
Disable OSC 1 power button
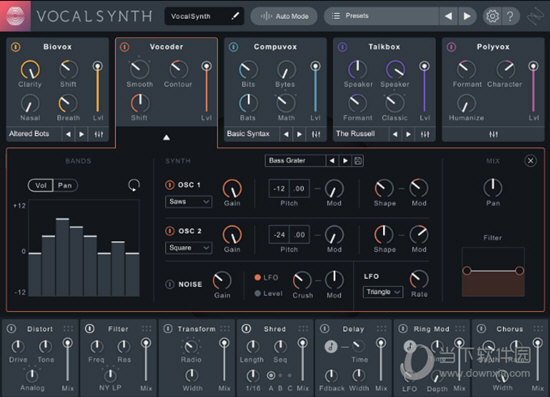point(169,185)
